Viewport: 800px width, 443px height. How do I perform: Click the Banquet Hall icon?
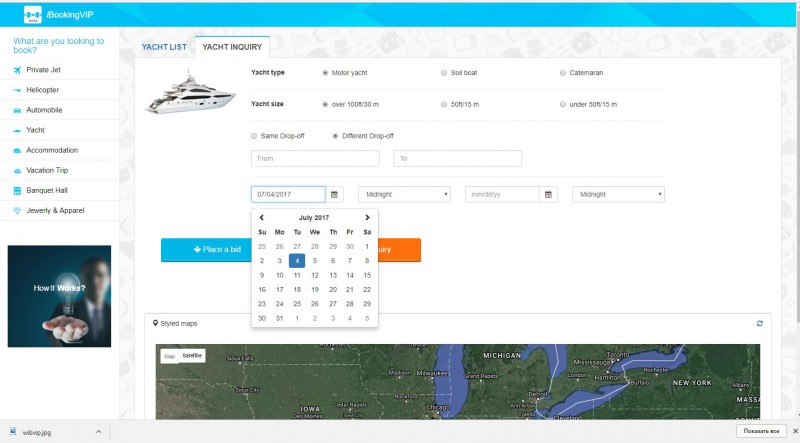(x=17, y=190)
